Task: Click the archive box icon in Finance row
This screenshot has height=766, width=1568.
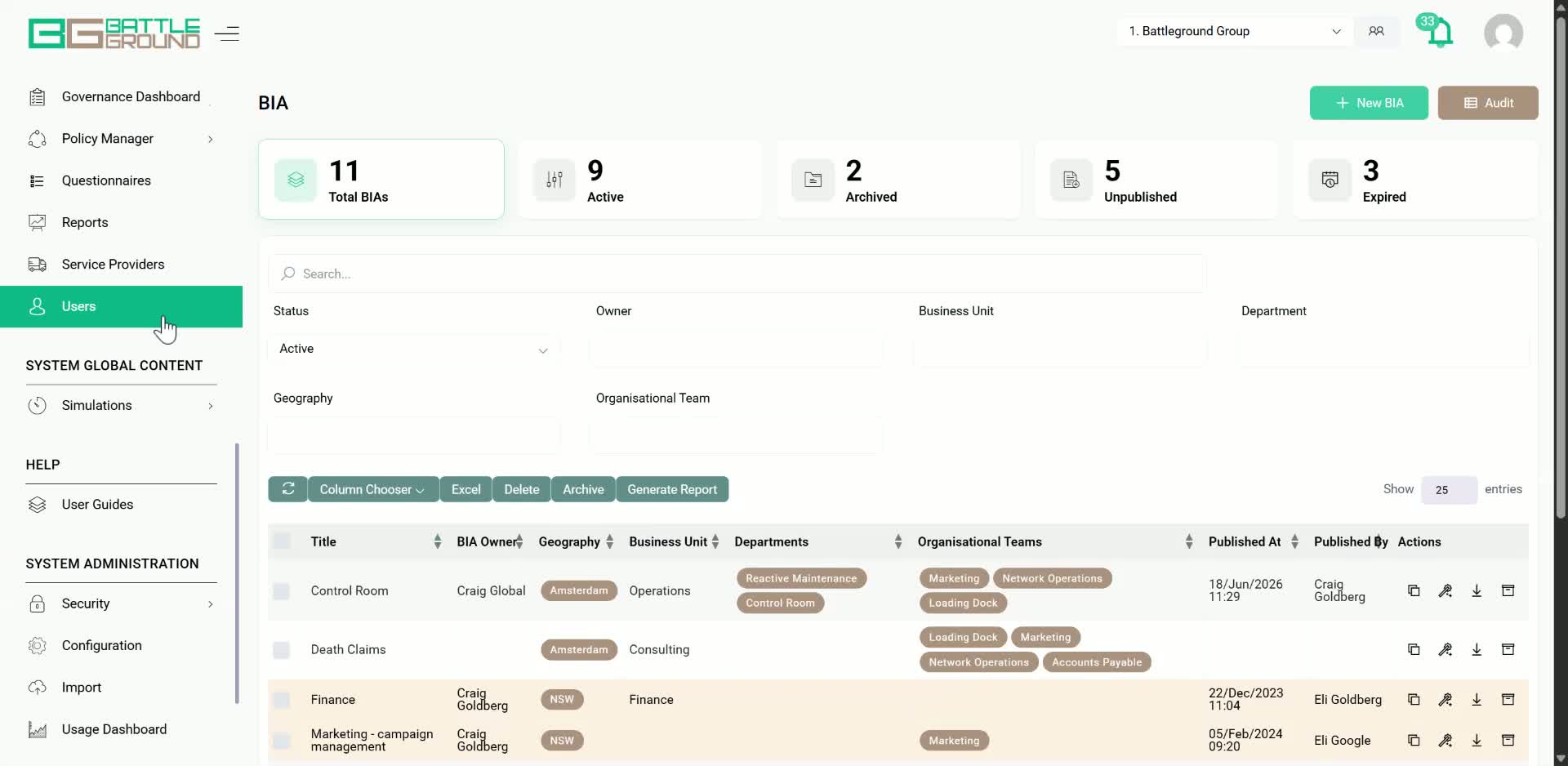Action: (1508, 699)
